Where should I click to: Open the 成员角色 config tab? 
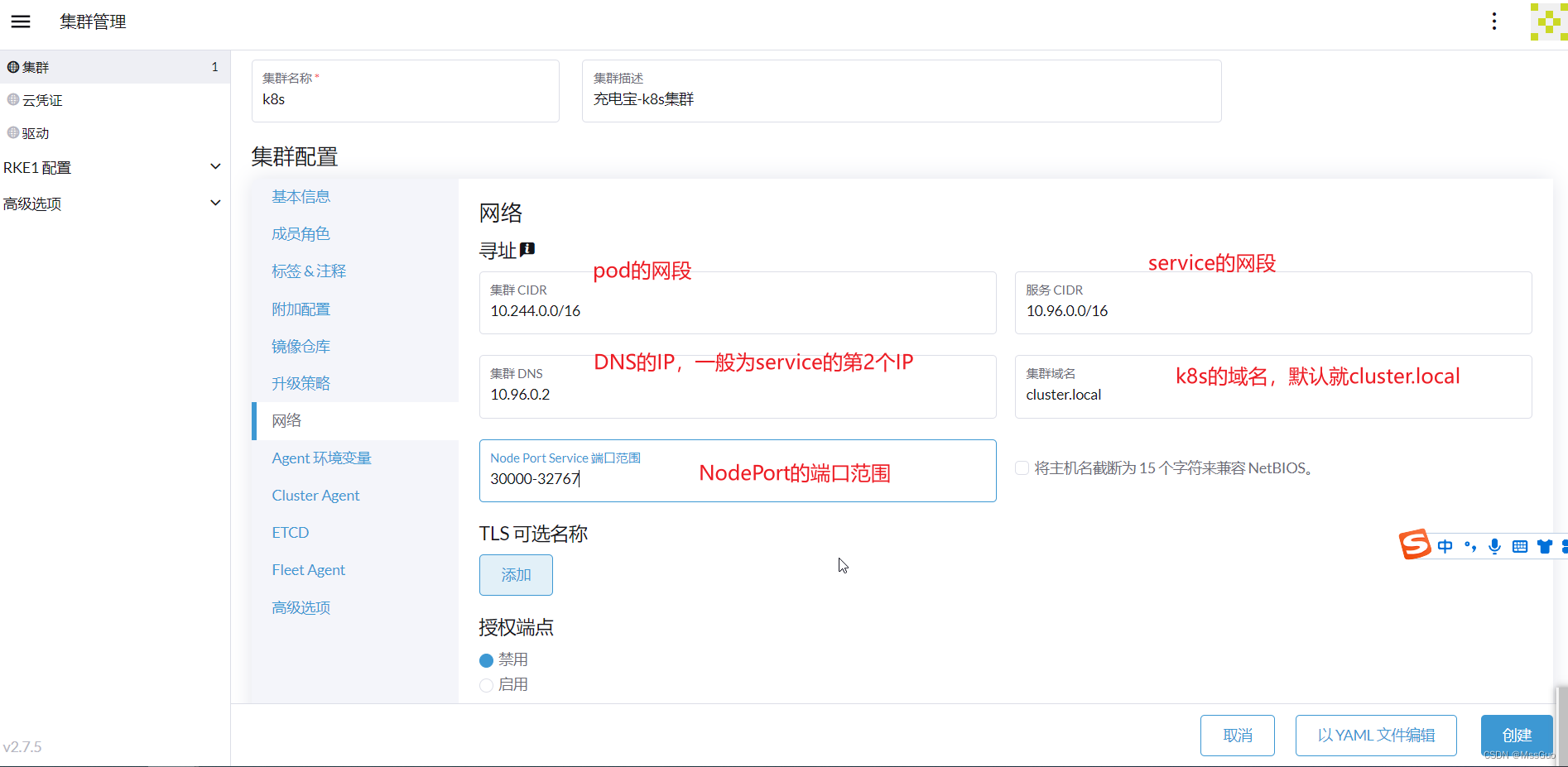point(355,234)
